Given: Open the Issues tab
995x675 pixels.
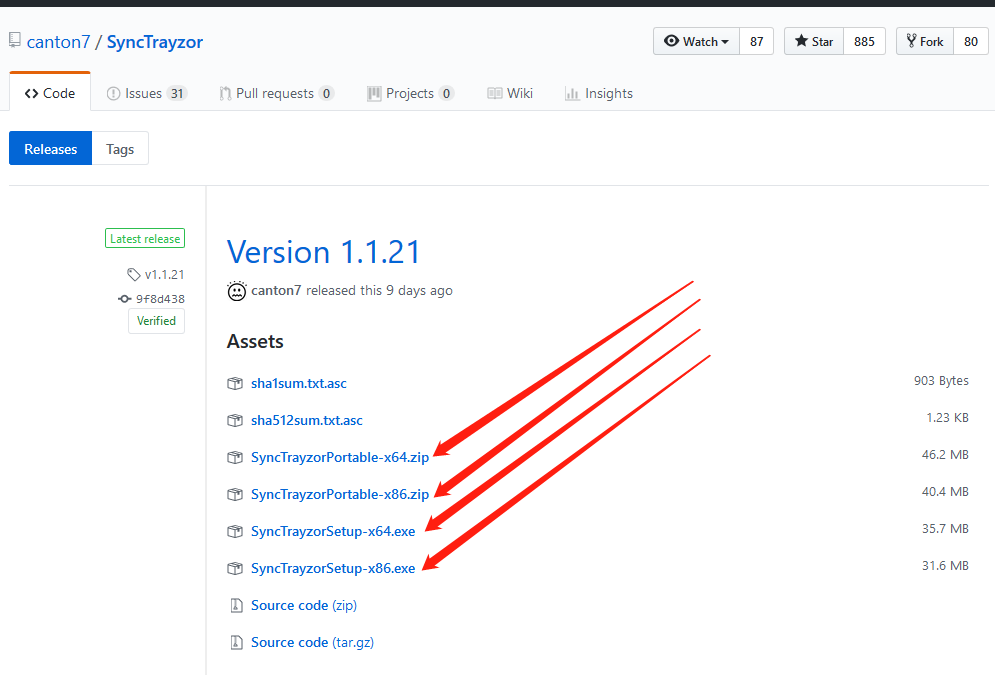Looking at the screenshot, I should coord(147,93).
